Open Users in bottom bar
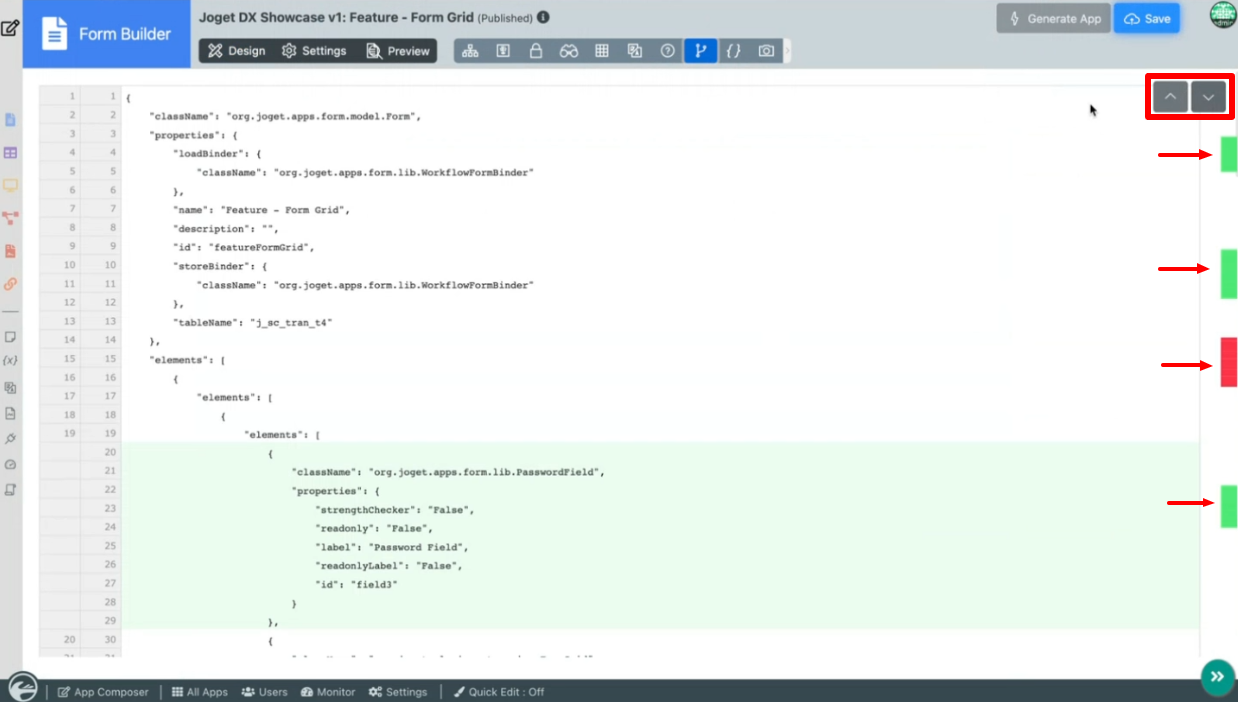Image resolution: width=1238 pixels, height=702 pixels. point(265,692)
